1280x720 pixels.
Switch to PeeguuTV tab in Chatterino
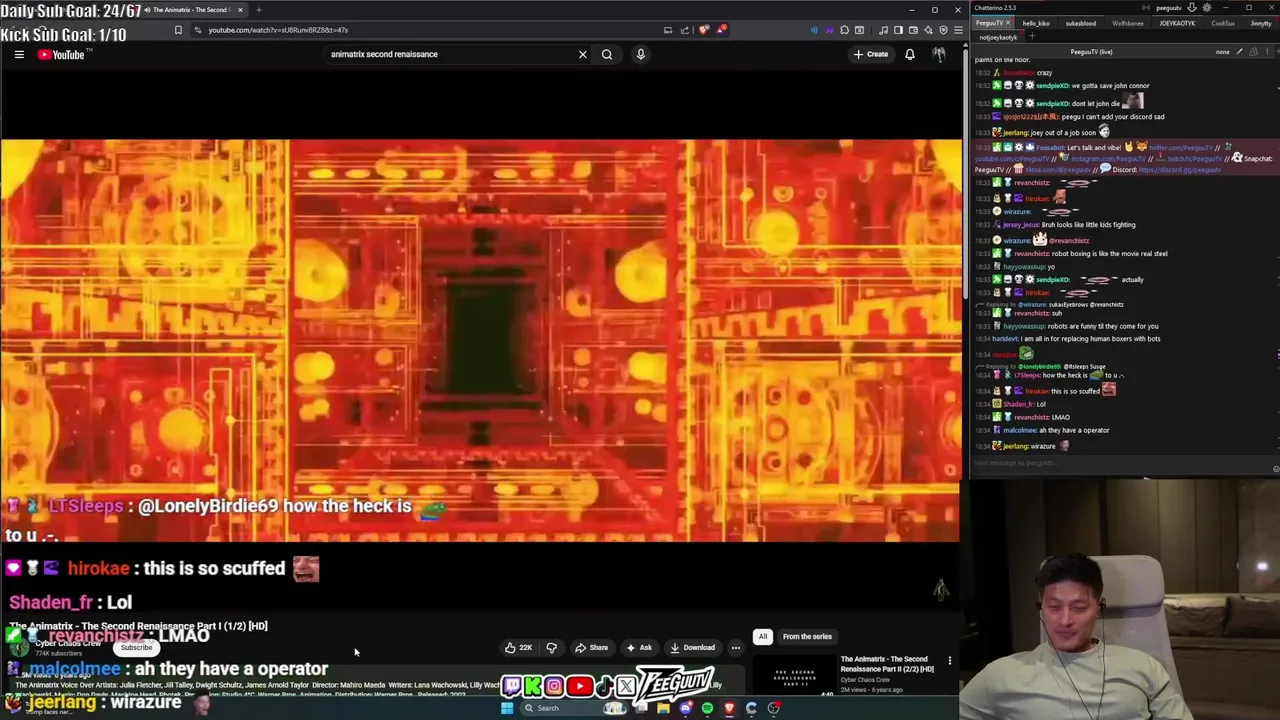[x=989, y=23]
